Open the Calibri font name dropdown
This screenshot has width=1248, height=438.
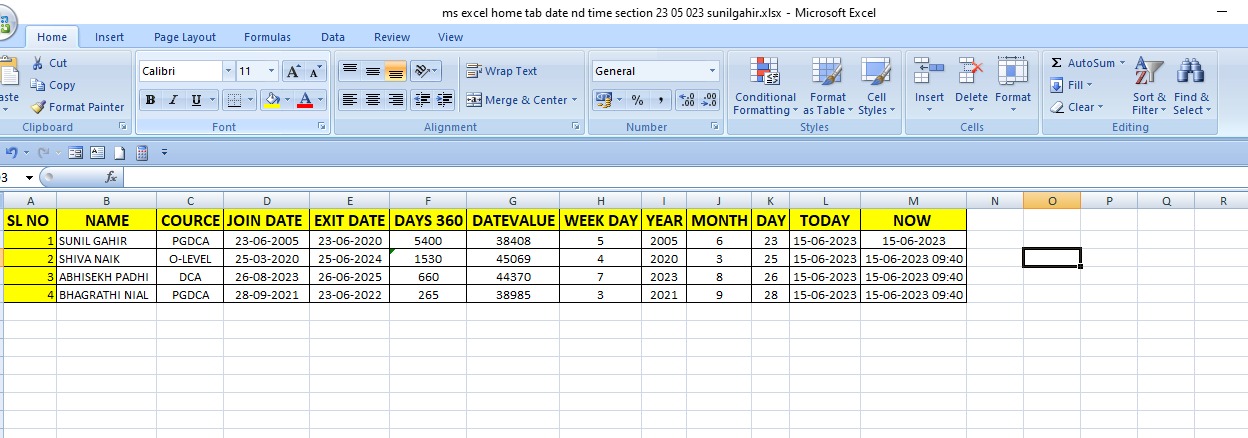pos(229,71)
